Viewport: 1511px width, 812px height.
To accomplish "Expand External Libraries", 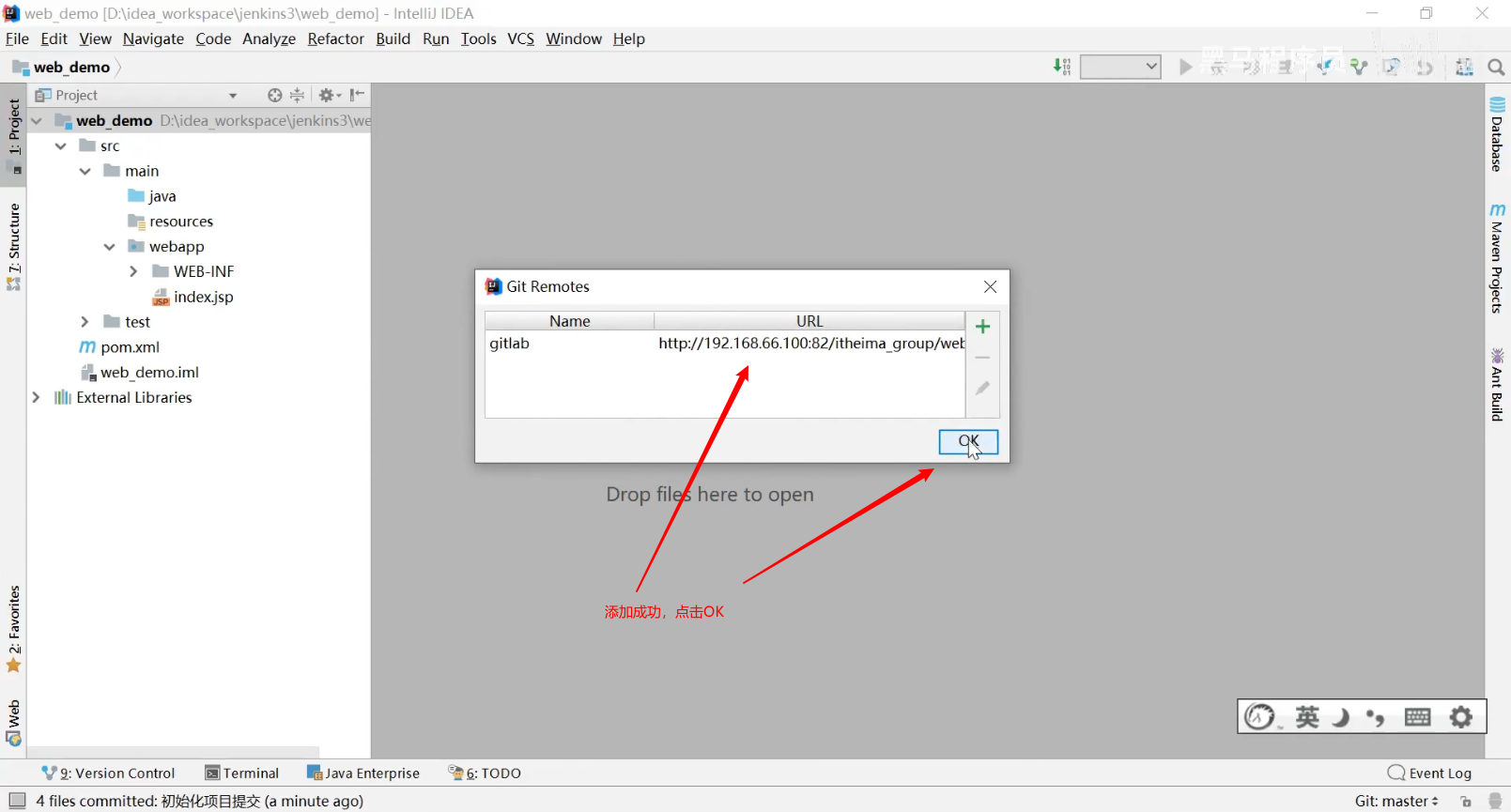I will click(36, 397).
